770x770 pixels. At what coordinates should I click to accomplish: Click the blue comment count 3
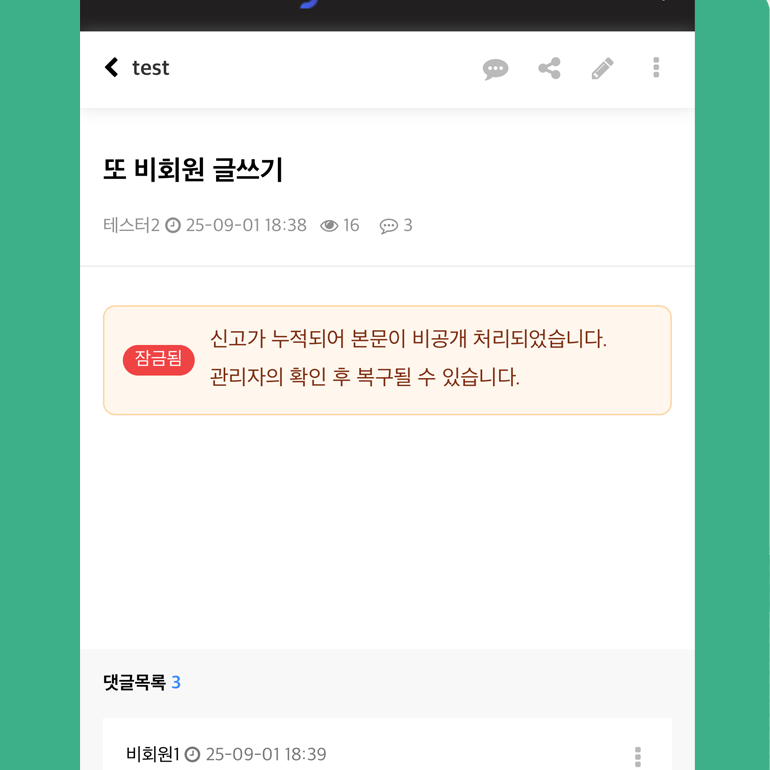pos(176,683)
